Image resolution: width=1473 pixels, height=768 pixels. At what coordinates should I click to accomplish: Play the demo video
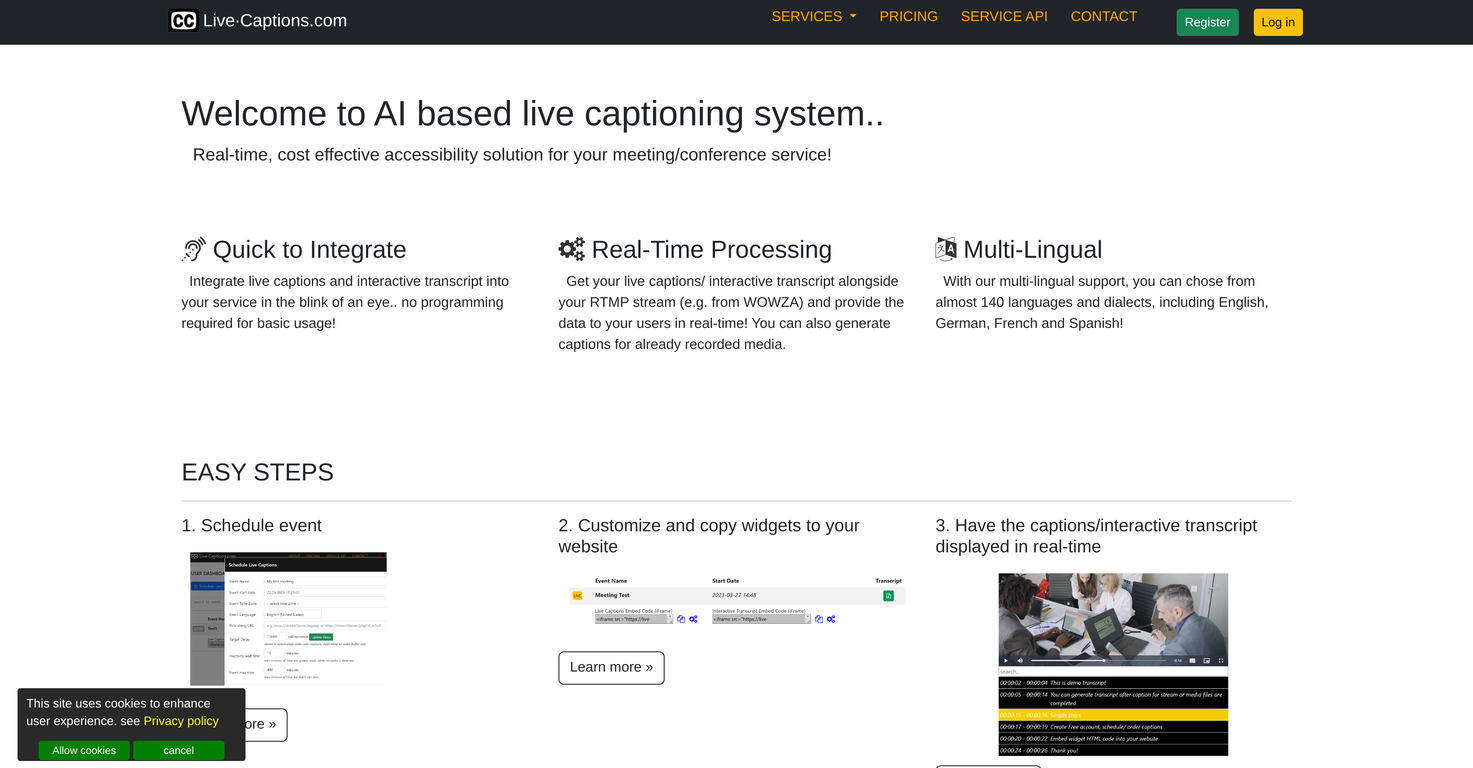[1006, 660]
